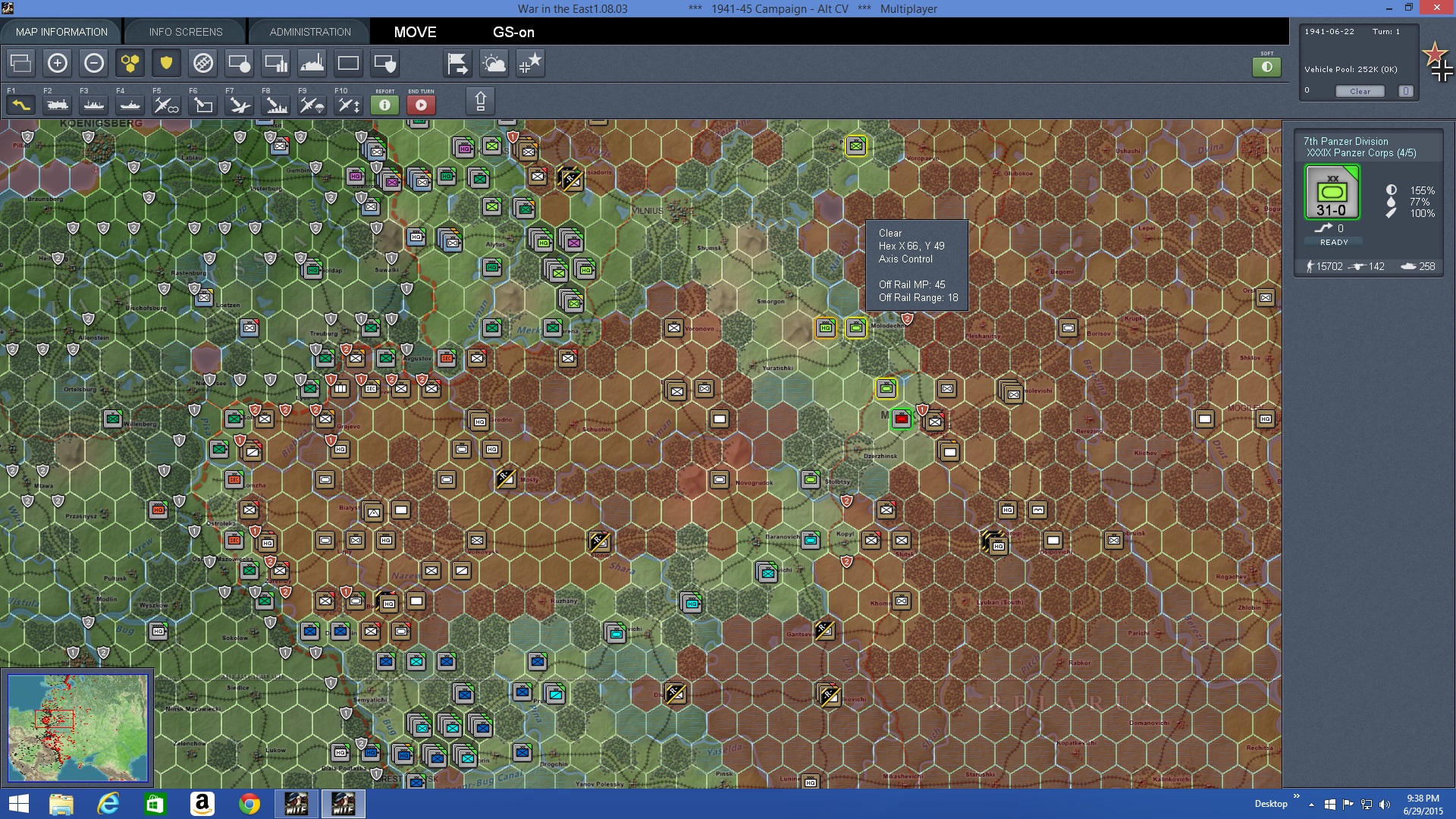Open the INFO SCREENS tab
Viewport: 1456px width, 819px height.
[186, 32]
